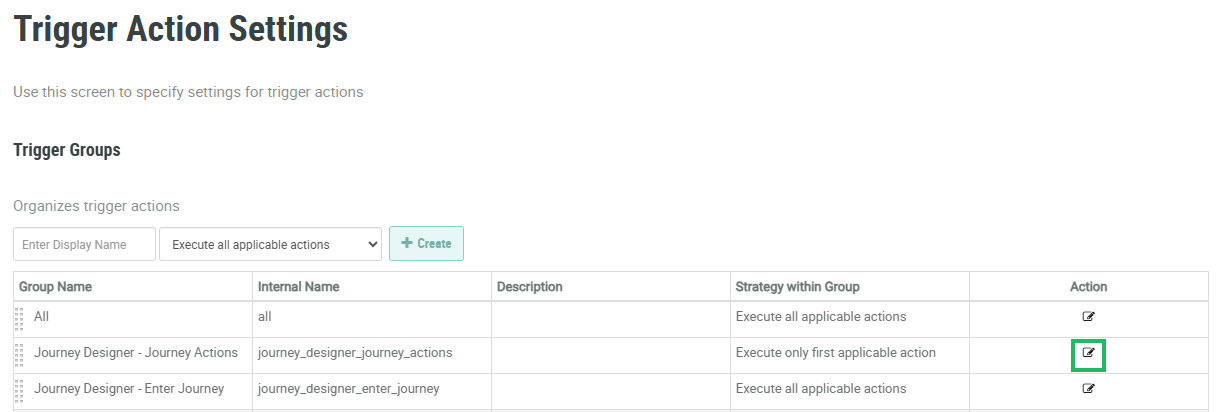Click the Execute only first applicable action cell
The height and width of the screenshot is (412, 1216).
point(836,353)
